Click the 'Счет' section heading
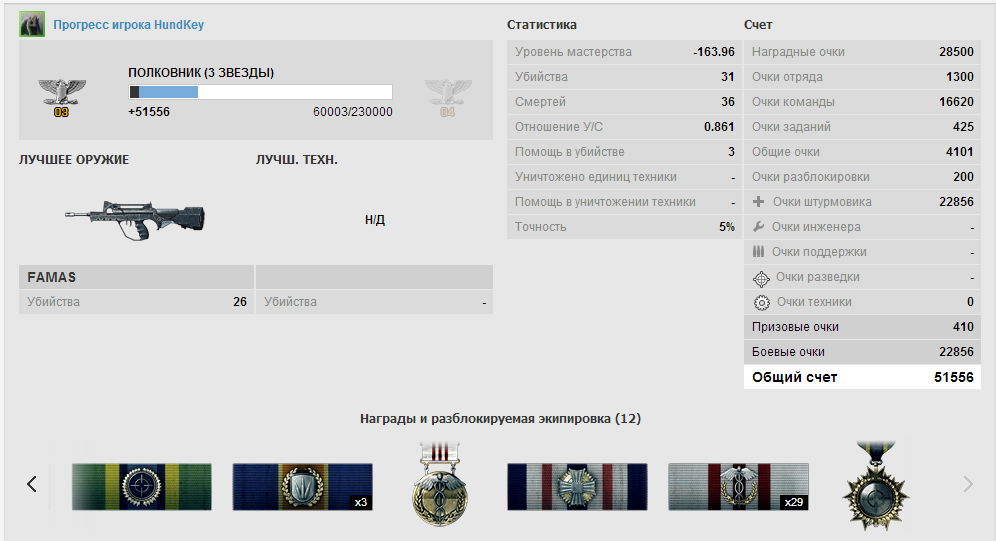Image resolution: width=996 pixels, height=541 pixels. (x=758, y=25)
